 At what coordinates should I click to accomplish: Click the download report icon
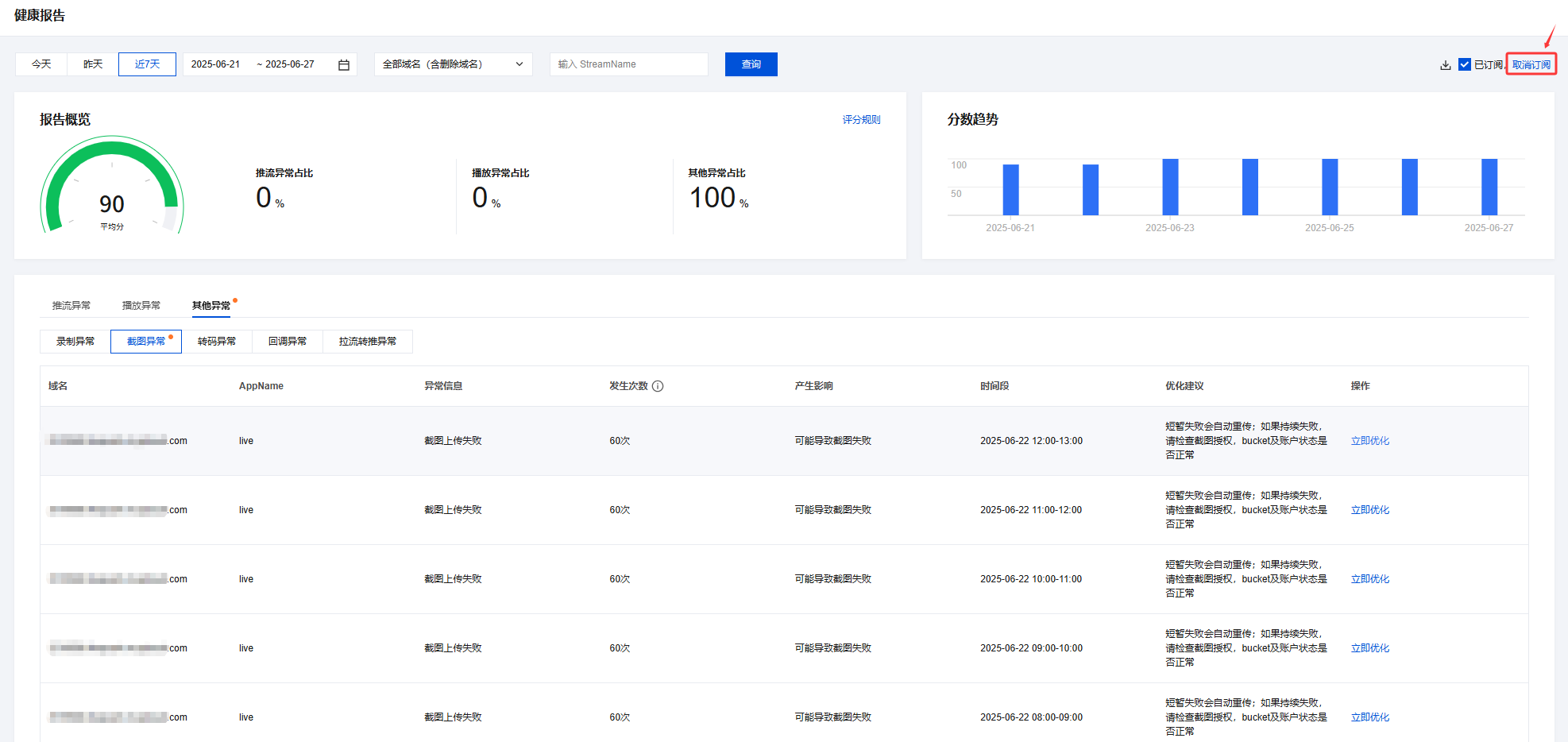pos(1445,65)
